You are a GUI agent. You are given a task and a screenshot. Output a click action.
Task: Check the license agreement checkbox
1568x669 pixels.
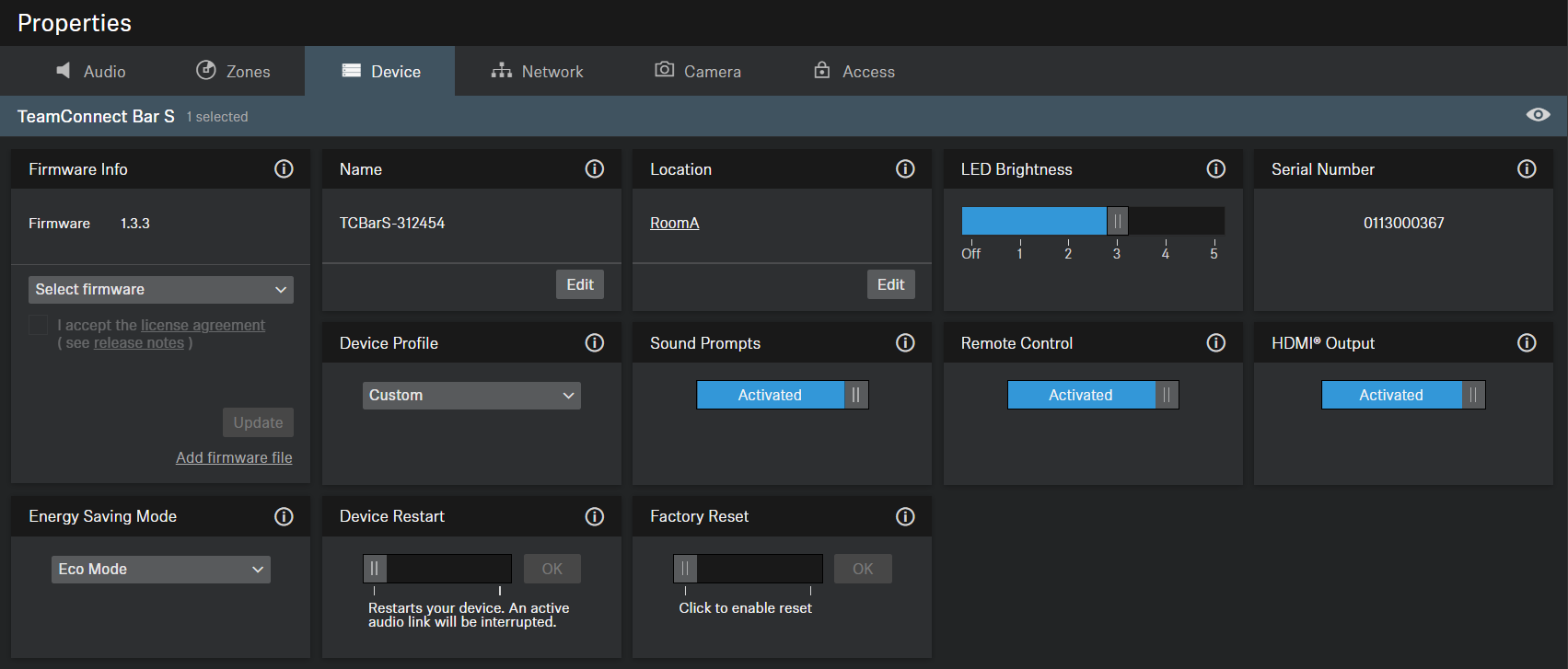coord(39,325)
